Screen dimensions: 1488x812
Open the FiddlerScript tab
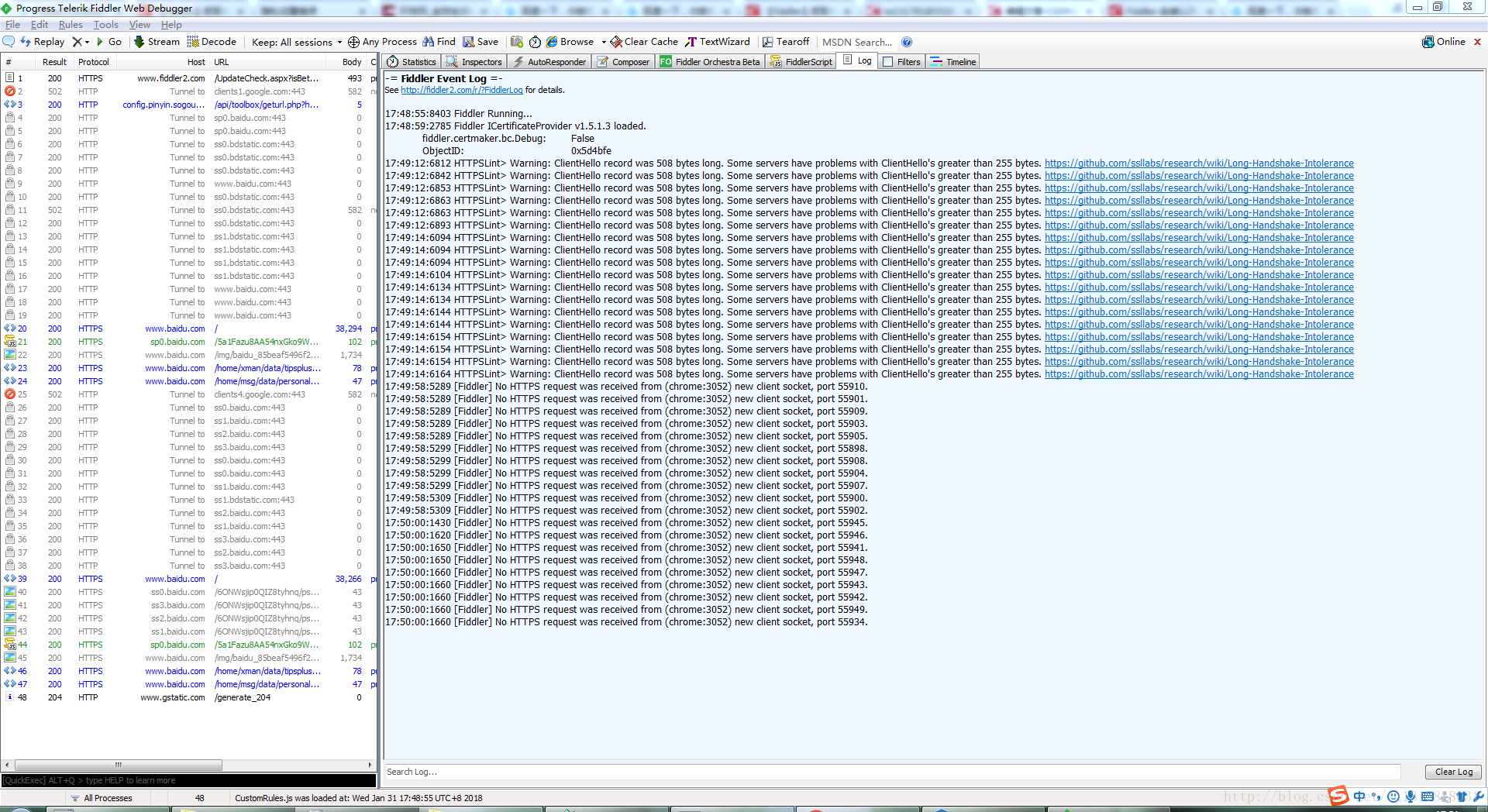point(801,62)
